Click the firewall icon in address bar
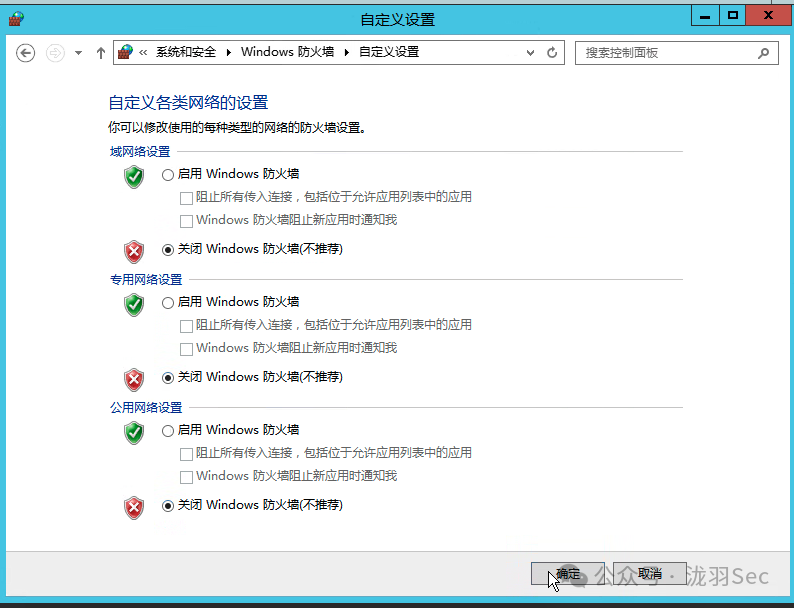Screen dimensions: 794x608 point(125,52)
